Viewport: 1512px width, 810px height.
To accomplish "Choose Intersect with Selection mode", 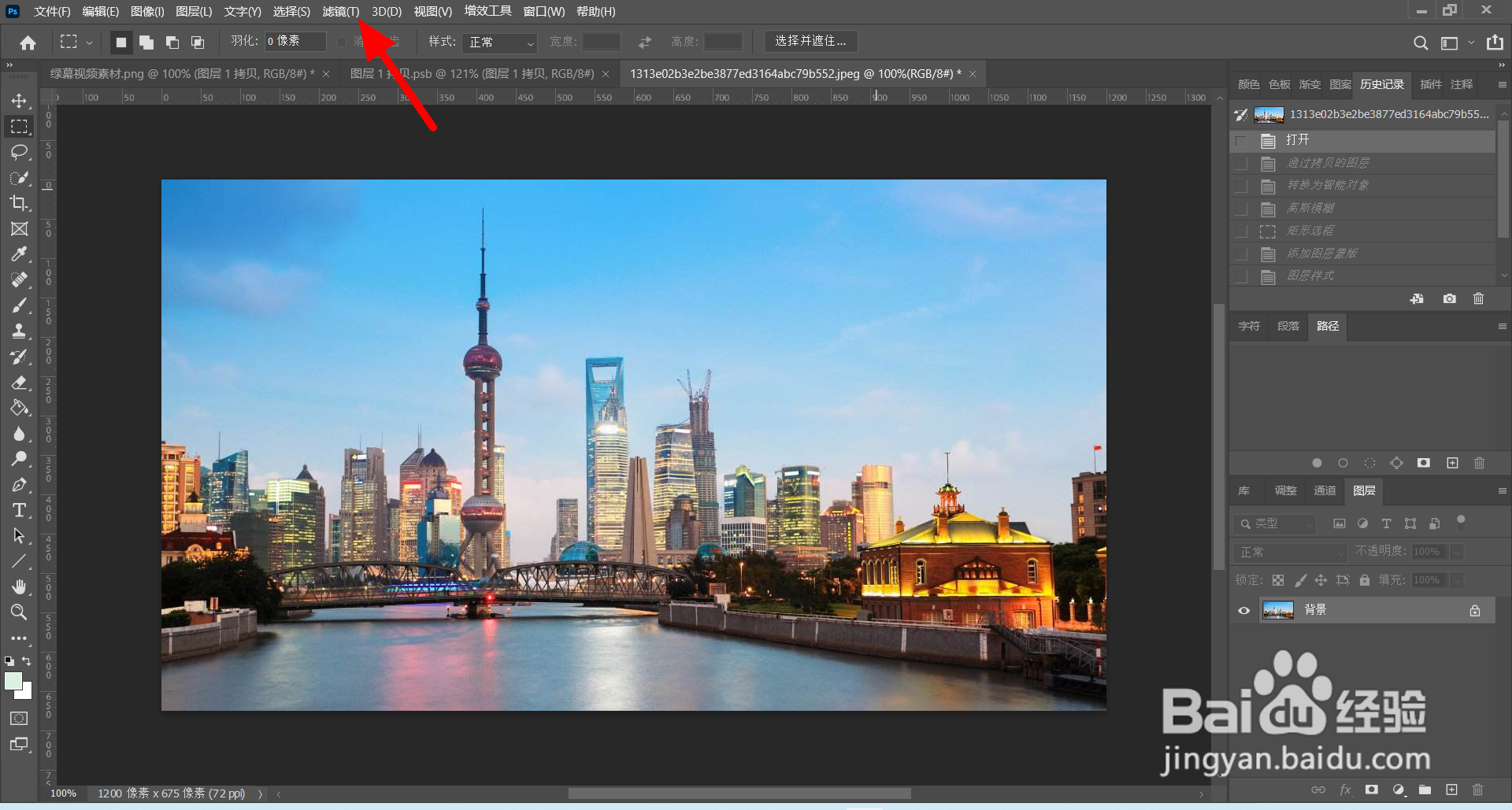I will [198, 43].
